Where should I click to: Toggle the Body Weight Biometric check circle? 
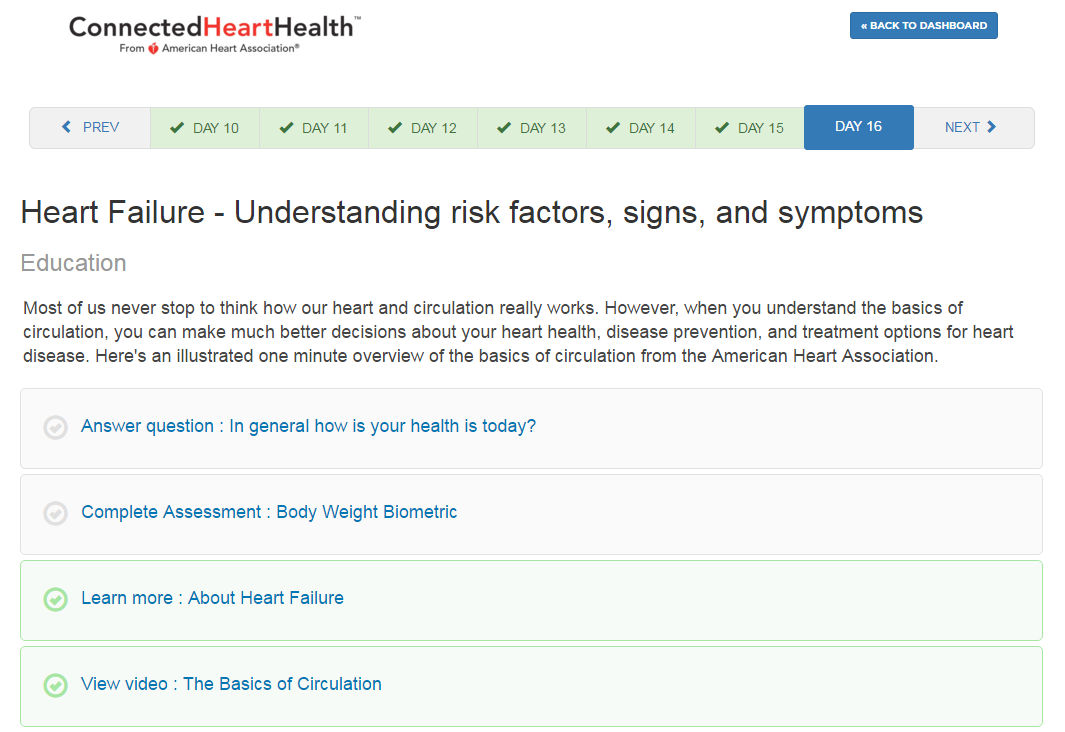(56, 513)
